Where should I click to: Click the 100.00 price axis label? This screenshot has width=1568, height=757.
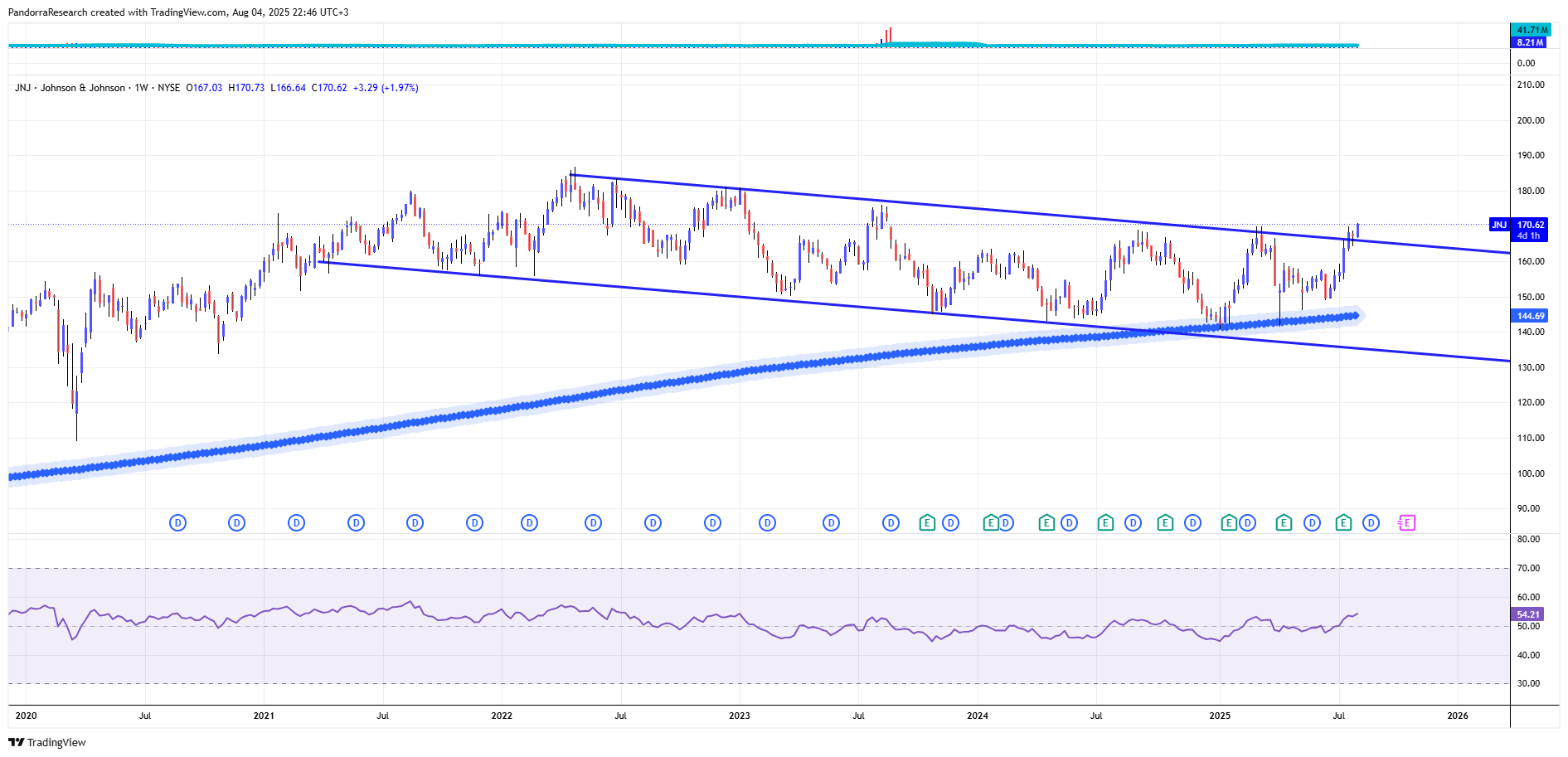(1531, 473)
